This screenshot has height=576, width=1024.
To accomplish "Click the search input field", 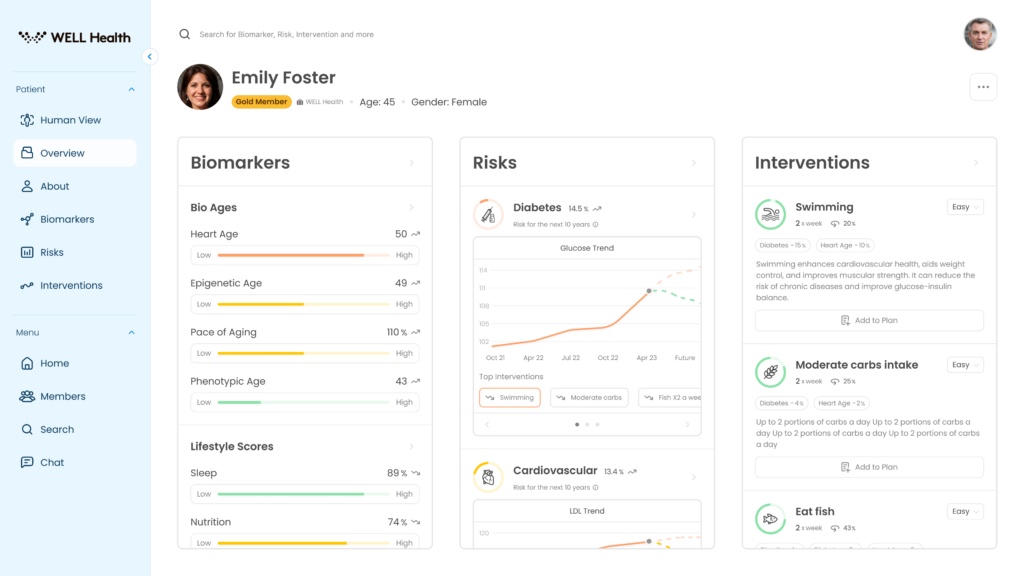I will 400,34.
